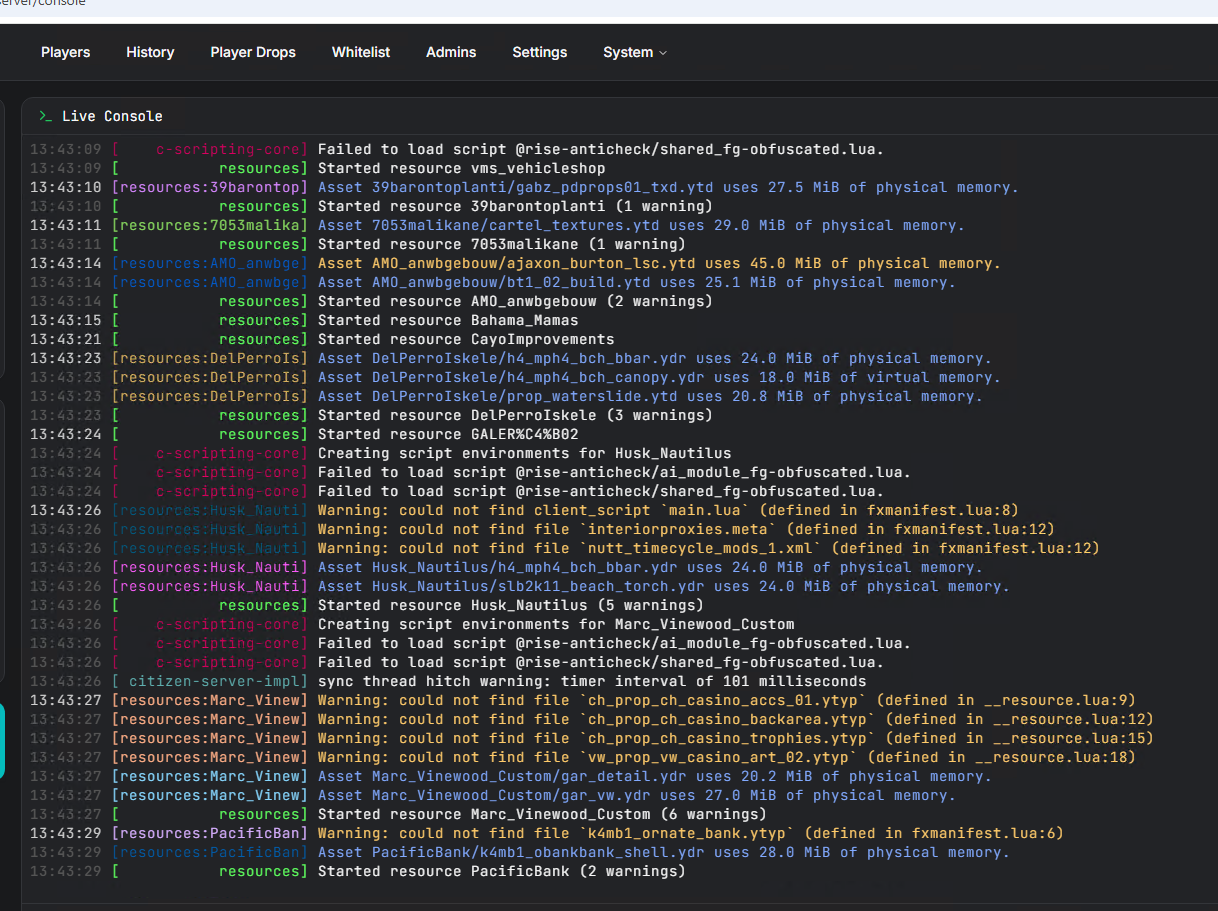
Task: Select the line "Started resource 7053malikane (1 warning)"
Action: (x=502, y=244)
